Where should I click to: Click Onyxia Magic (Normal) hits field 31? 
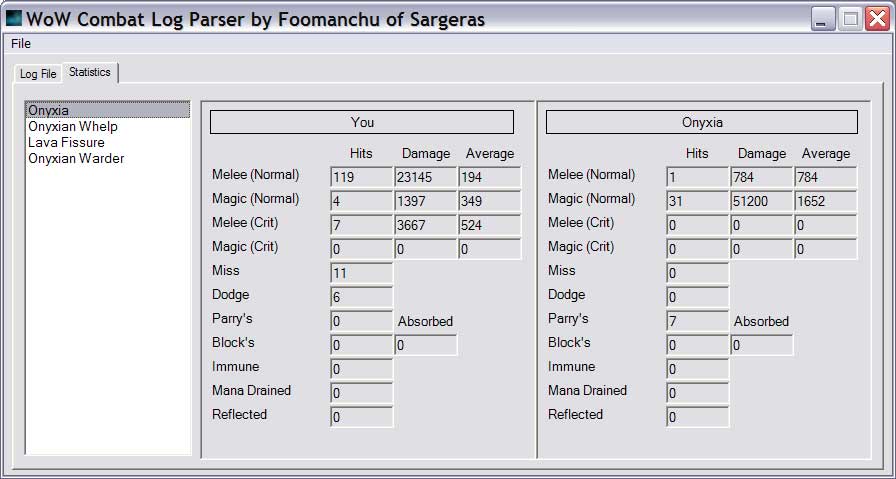pyautogui.click(x=698, y=201)
